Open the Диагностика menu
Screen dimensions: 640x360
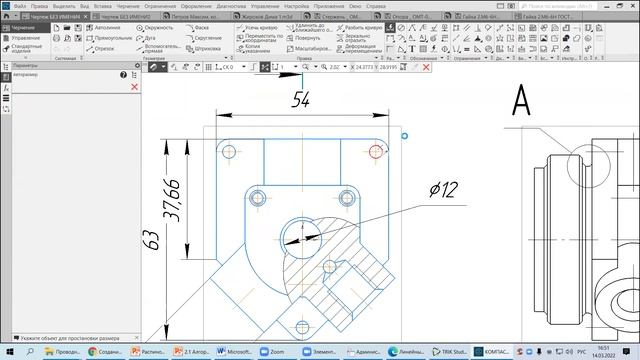(231, 6)
